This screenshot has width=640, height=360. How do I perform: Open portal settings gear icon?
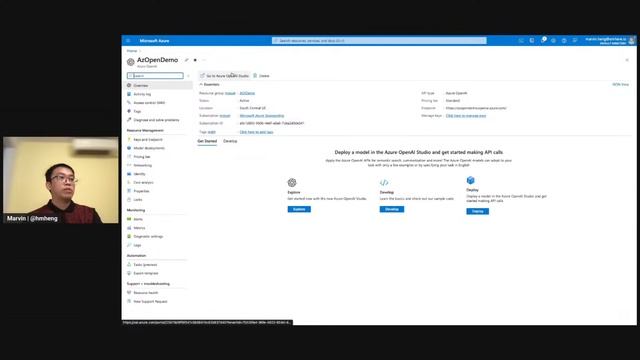553,40
